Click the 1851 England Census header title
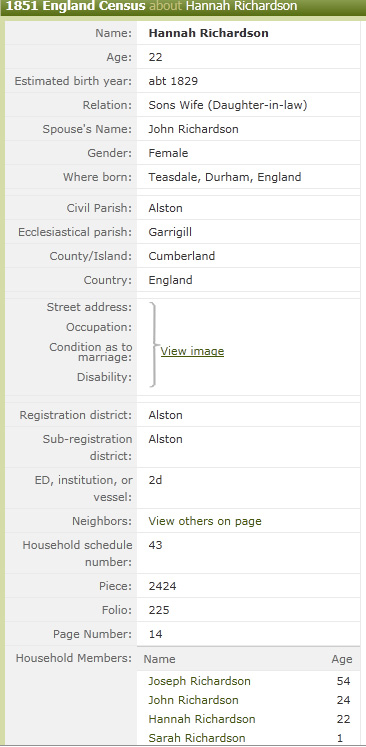This screenshot has width=366, height=747. [75, 6]
